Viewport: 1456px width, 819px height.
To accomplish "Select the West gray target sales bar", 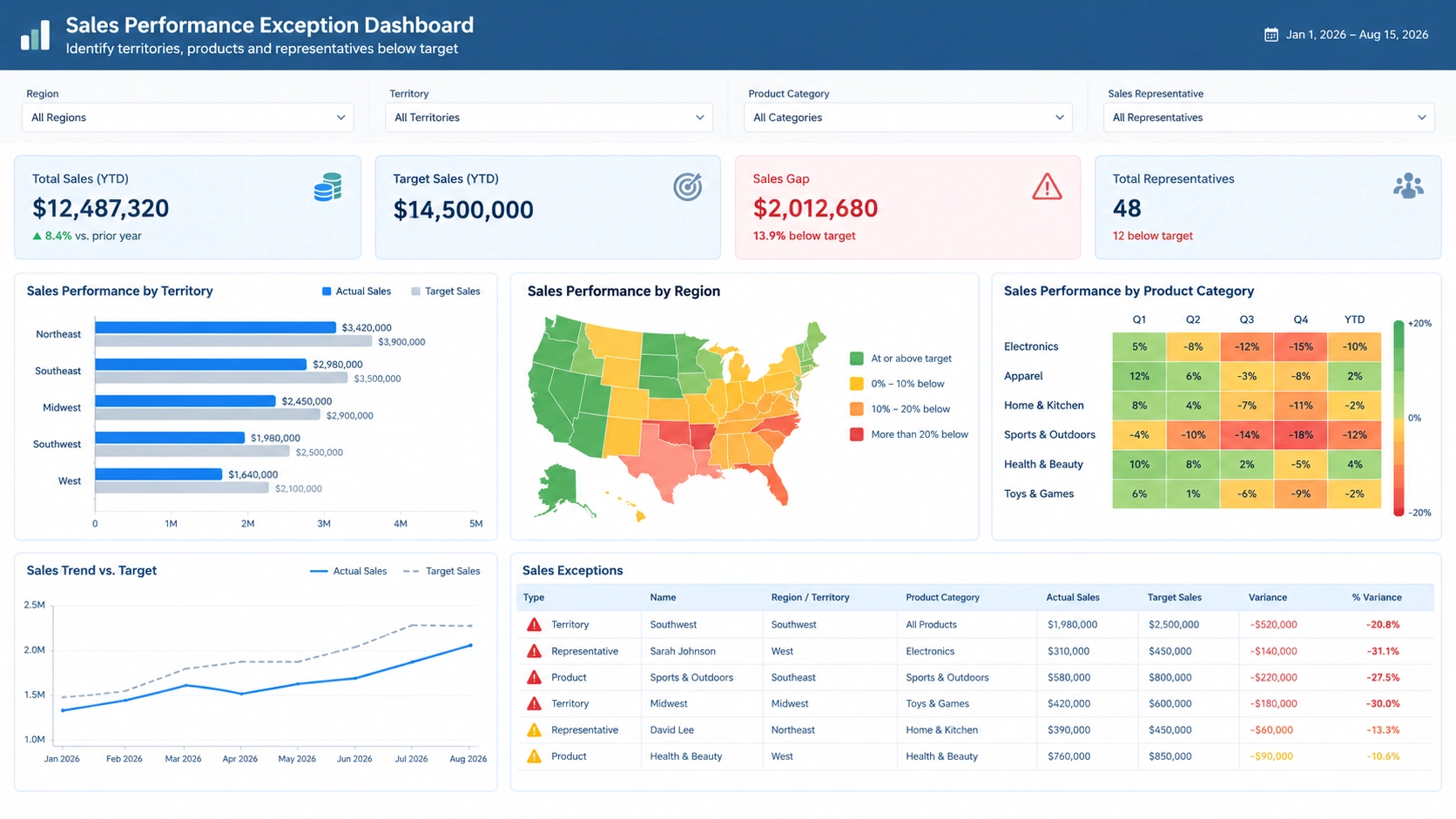I will point(182,488).
